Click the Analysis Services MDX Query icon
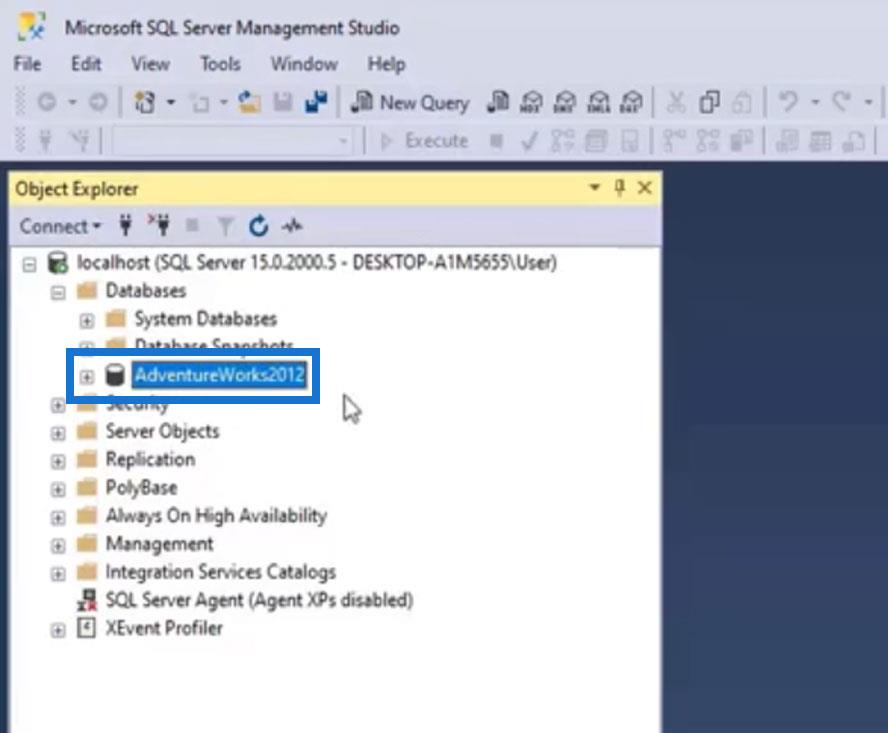The height and width of the screenshot is (733, 888). point(531,103)
